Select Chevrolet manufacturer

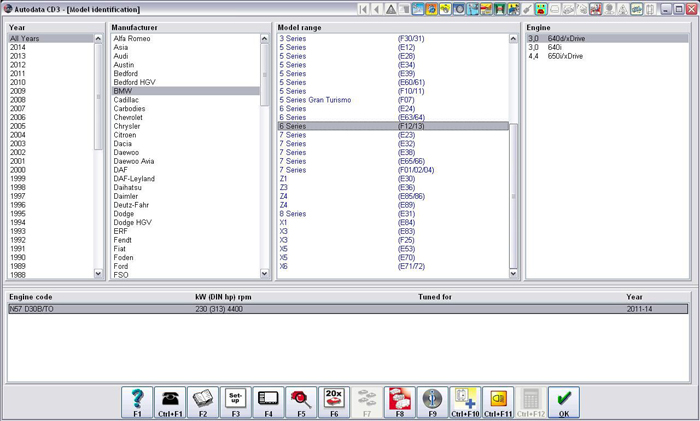(128, 117)
